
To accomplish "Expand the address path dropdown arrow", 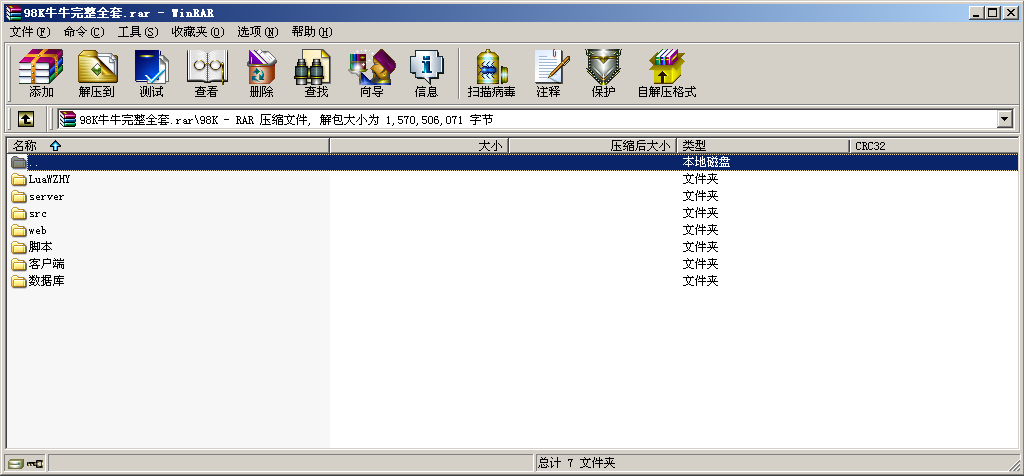I will (x=1005, y=120).
